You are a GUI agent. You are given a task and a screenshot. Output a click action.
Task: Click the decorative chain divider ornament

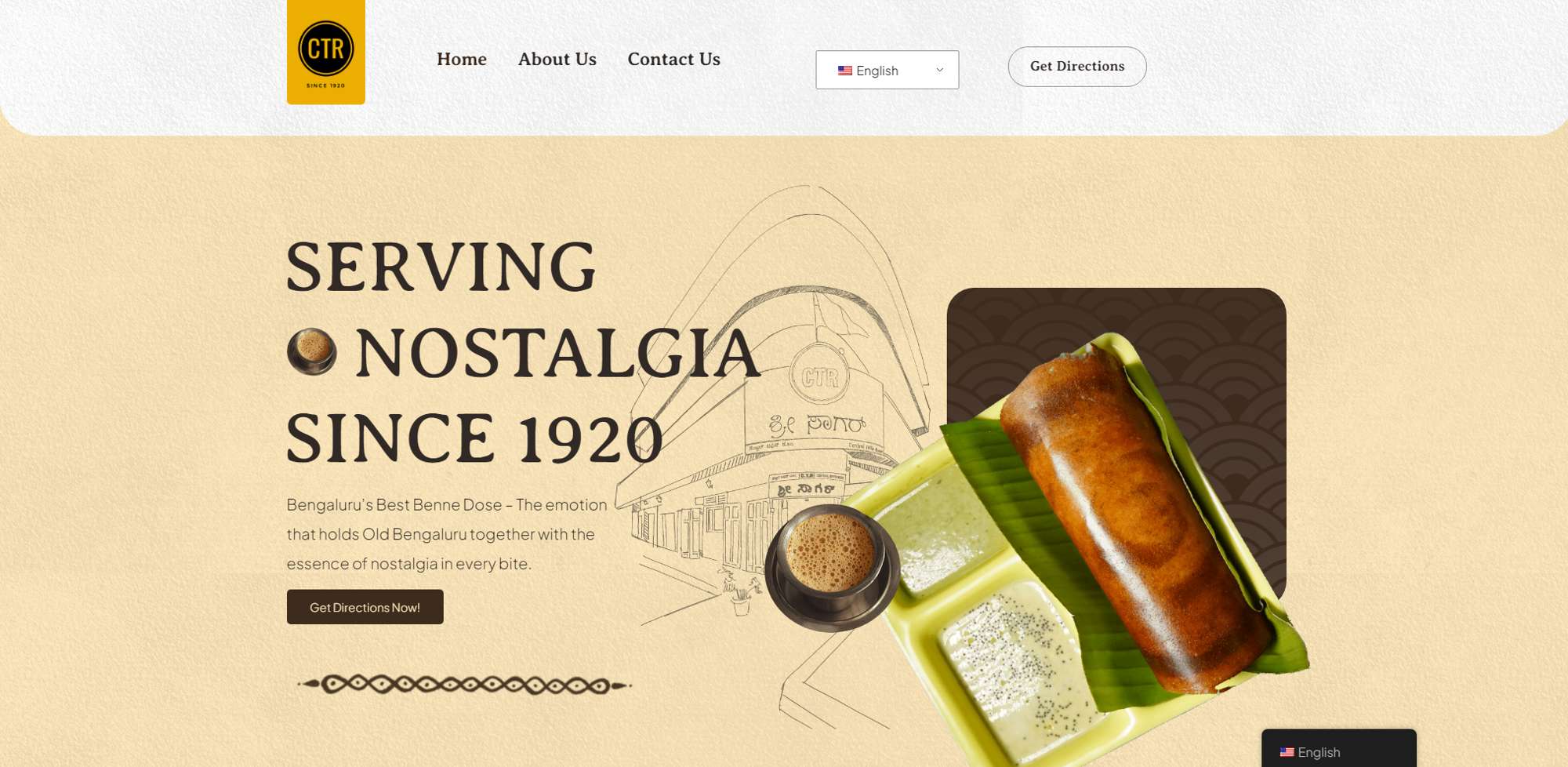pos(464,685)
